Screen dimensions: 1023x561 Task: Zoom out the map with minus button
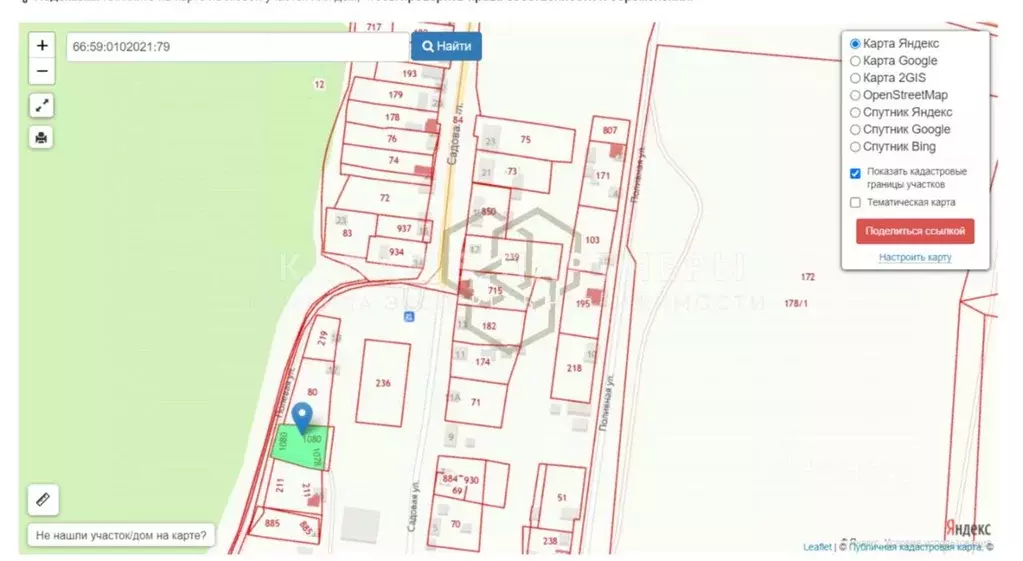[42, 71]
